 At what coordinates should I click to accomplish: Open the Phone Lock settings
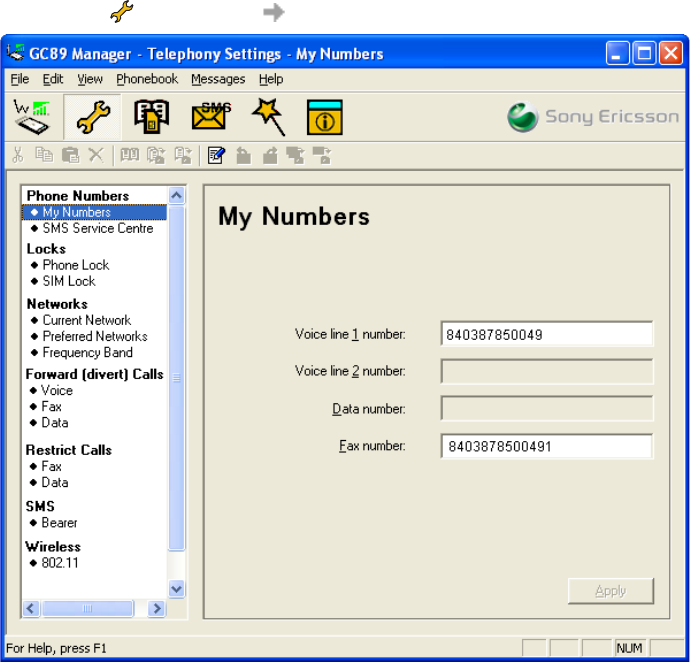(76, 265)
